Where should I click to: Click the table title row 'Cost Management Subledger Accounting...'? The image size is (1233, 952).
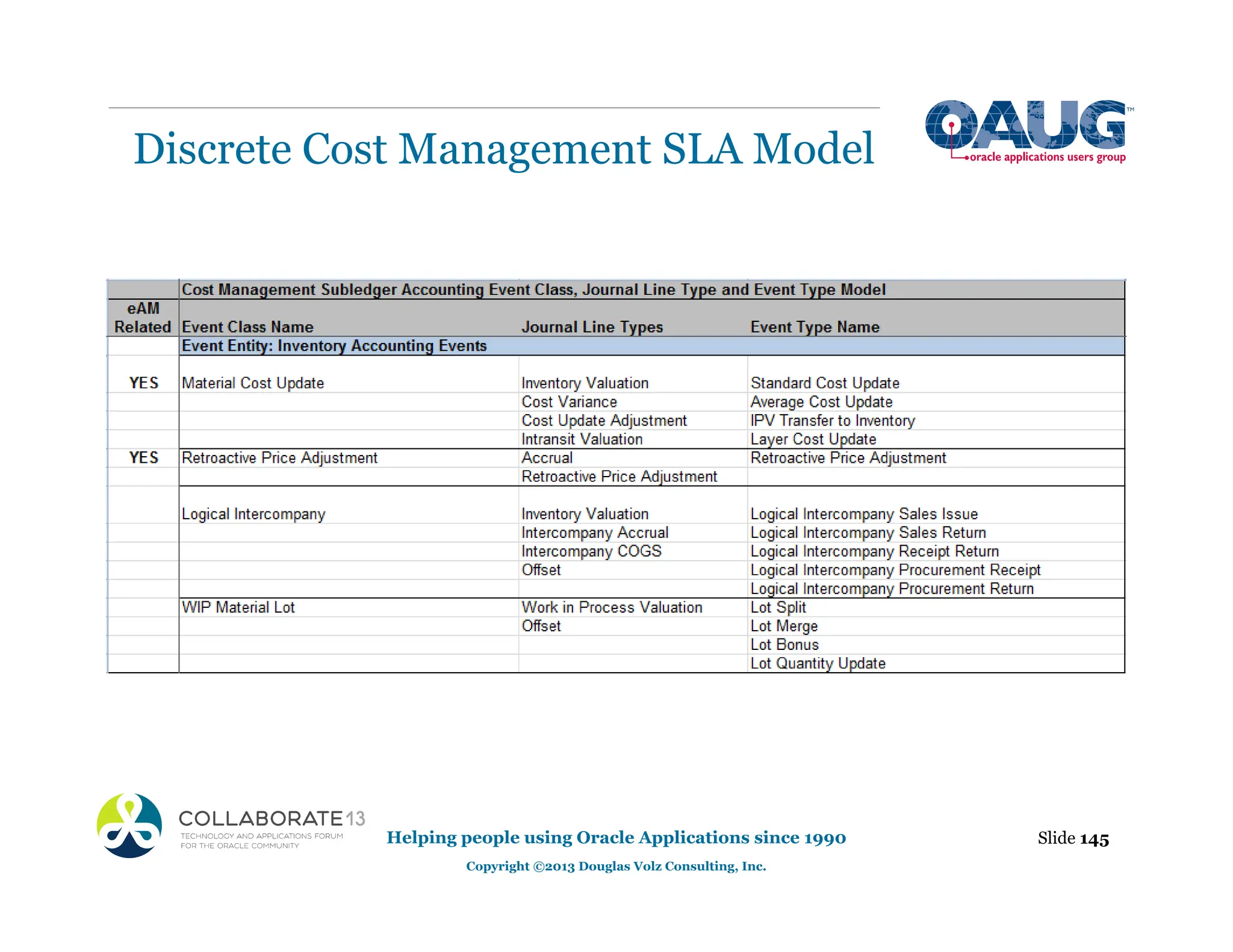[x=651, y=289]
